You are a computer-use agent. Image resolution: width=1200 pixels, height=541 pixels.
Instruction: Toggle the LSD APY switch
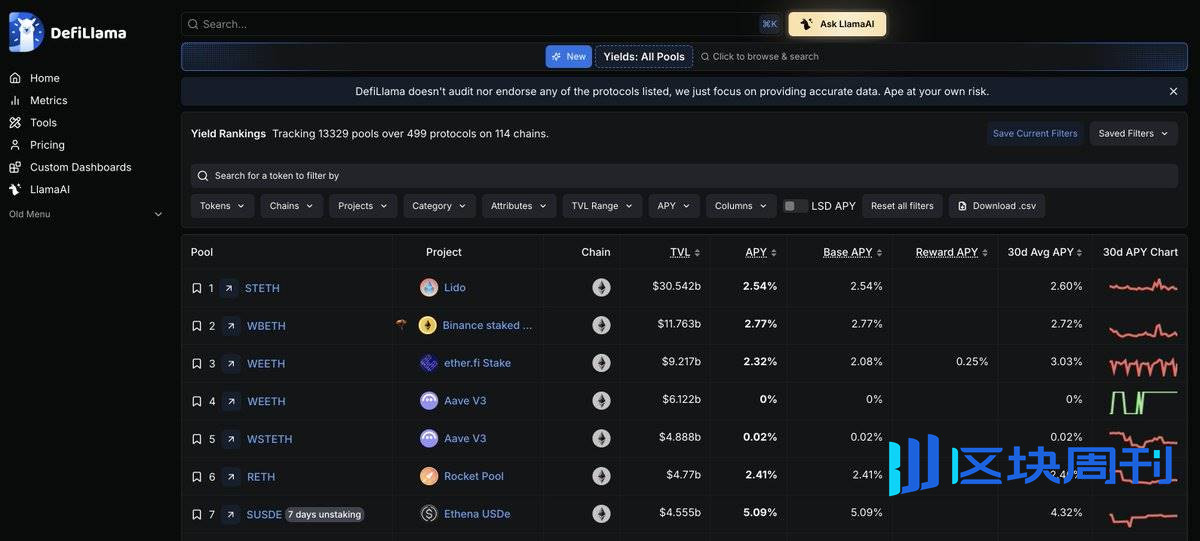[796, 206]
